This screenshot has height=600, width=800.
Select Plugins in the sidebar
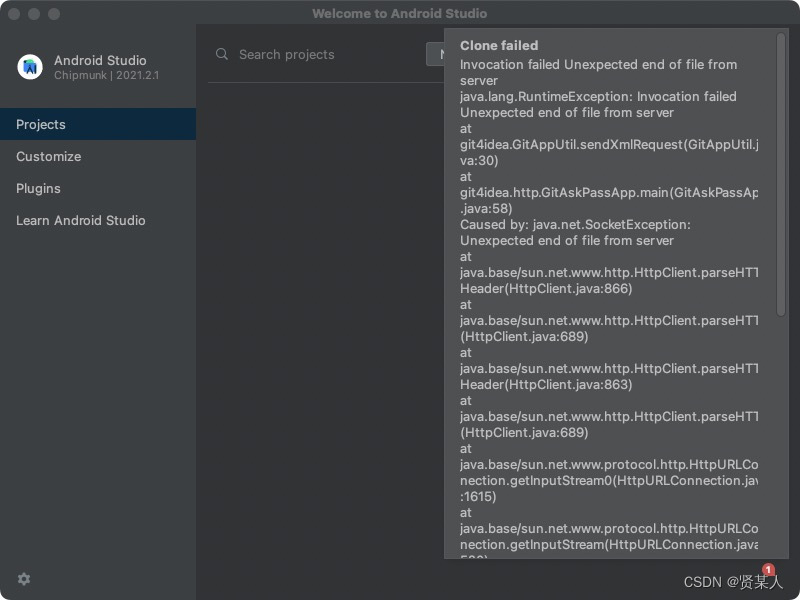click(38, 189)
